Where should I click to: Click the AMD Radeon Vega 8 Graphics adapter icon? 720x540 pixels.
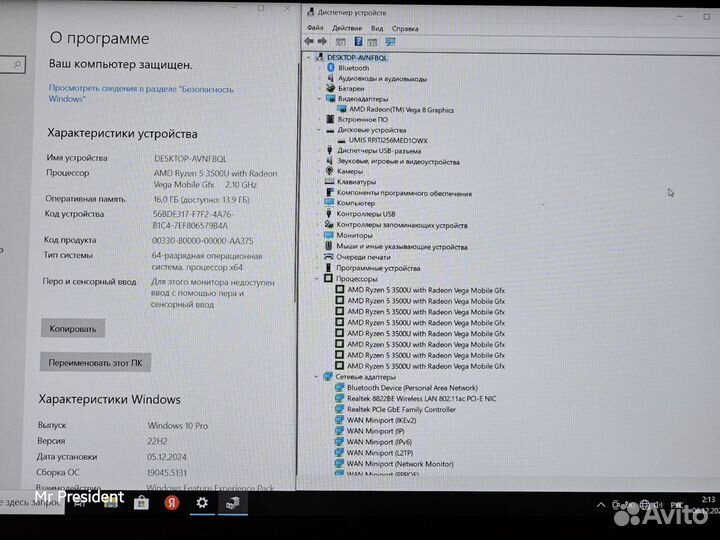[342, 109]
